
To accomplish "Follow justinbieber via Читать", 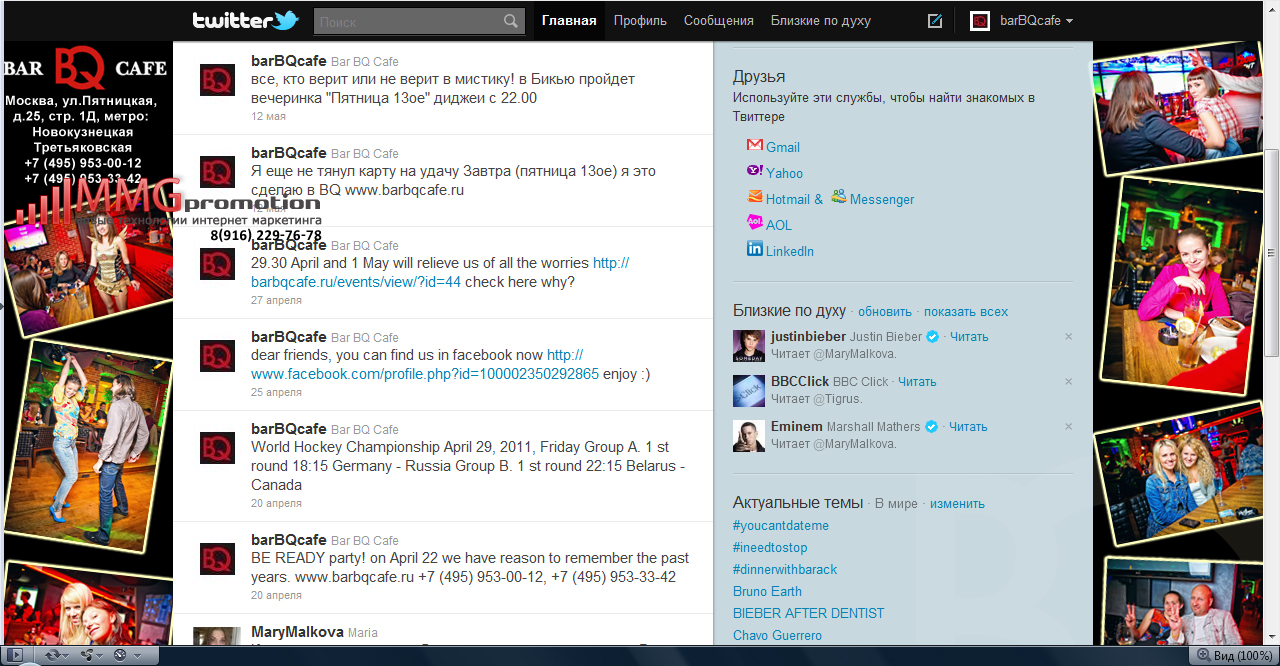I will tap(969, 337).
